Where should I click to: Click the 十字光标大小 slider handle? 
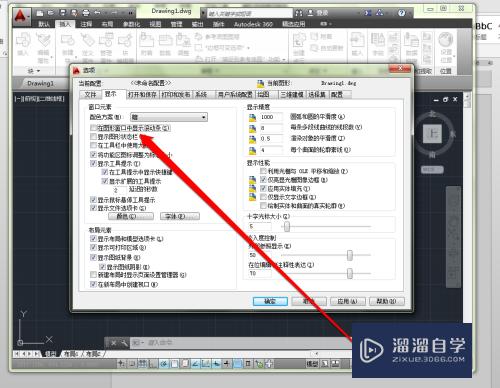(x=287, y=227)
